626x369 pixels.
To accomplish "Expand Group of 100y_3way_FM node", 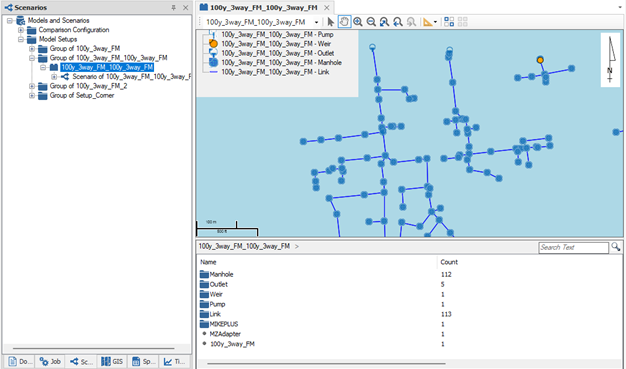I will pos(32,49).
